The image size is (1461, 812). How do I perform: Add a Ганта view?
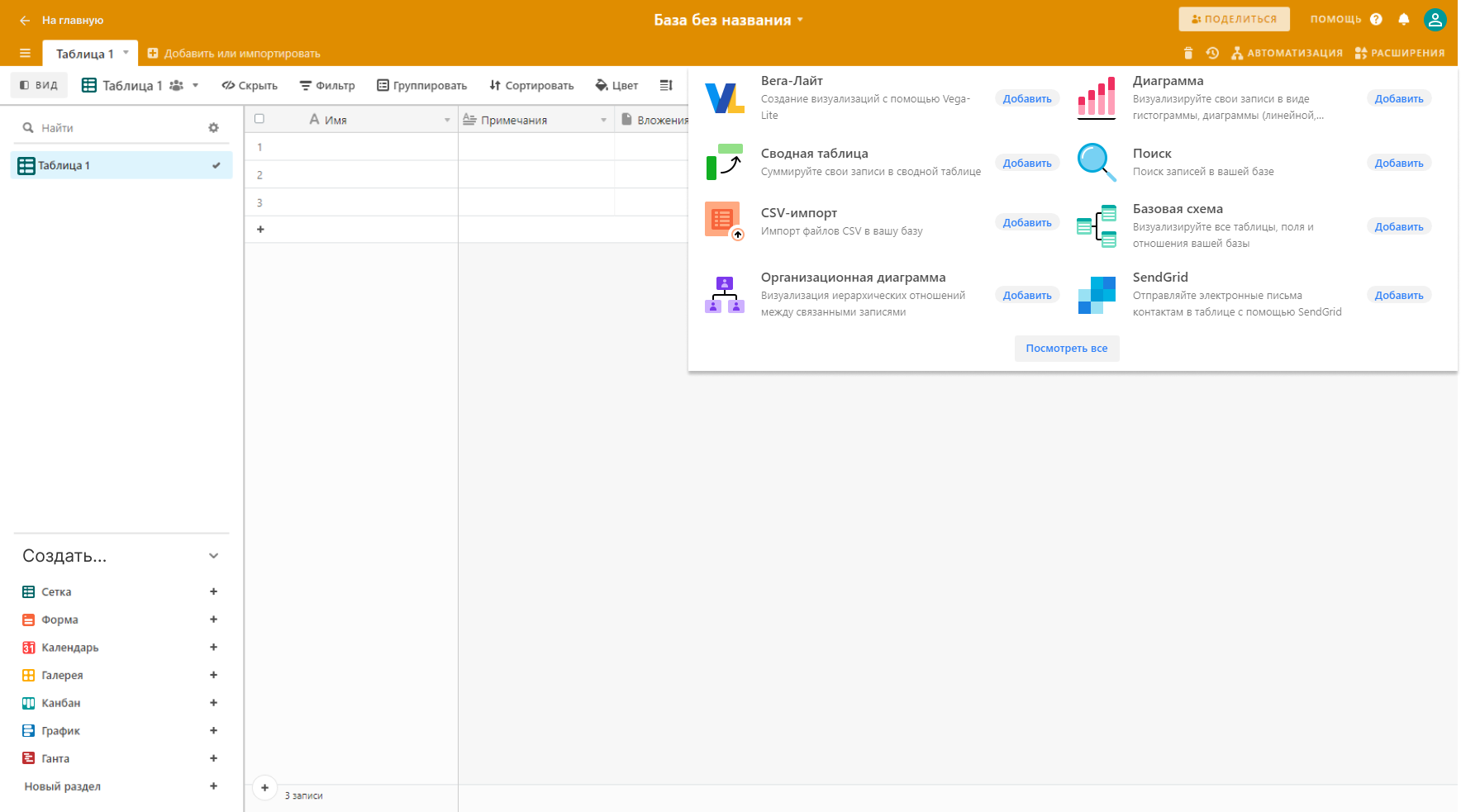coord(213,758)
